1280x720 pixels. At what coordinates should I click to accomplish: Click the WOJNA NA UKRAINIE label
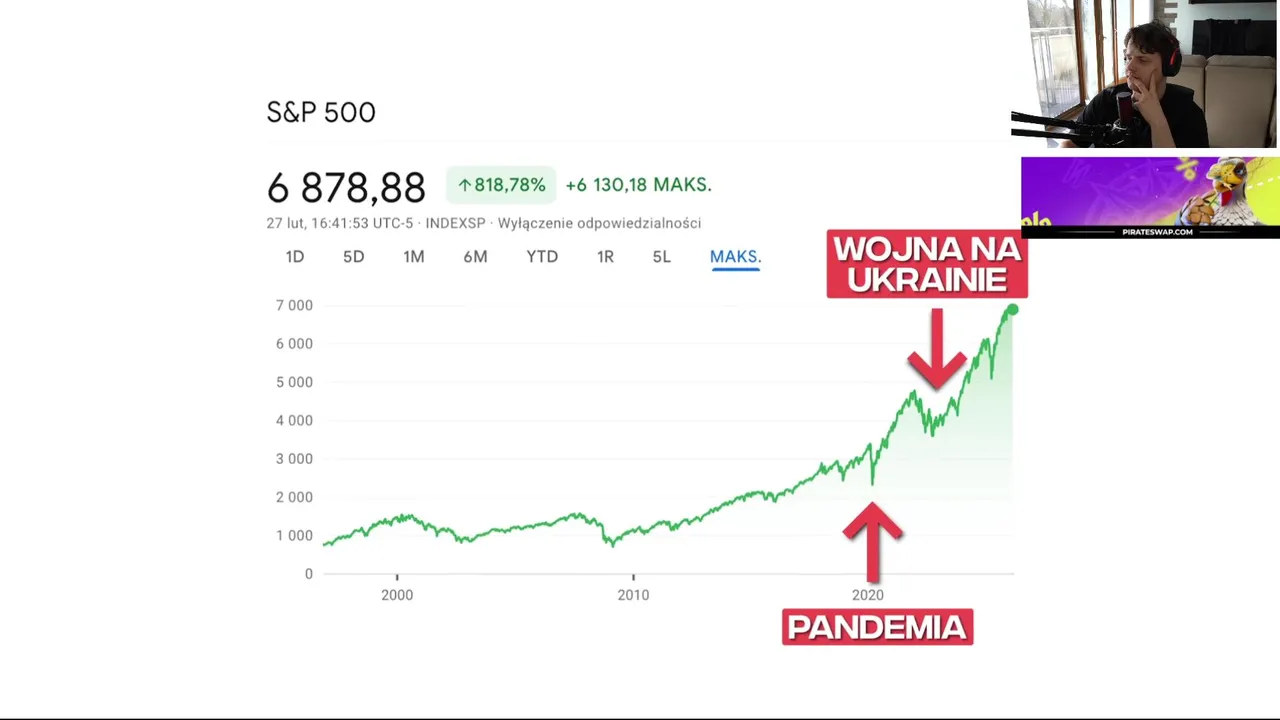pyautogui.click(x=926, y=264)
